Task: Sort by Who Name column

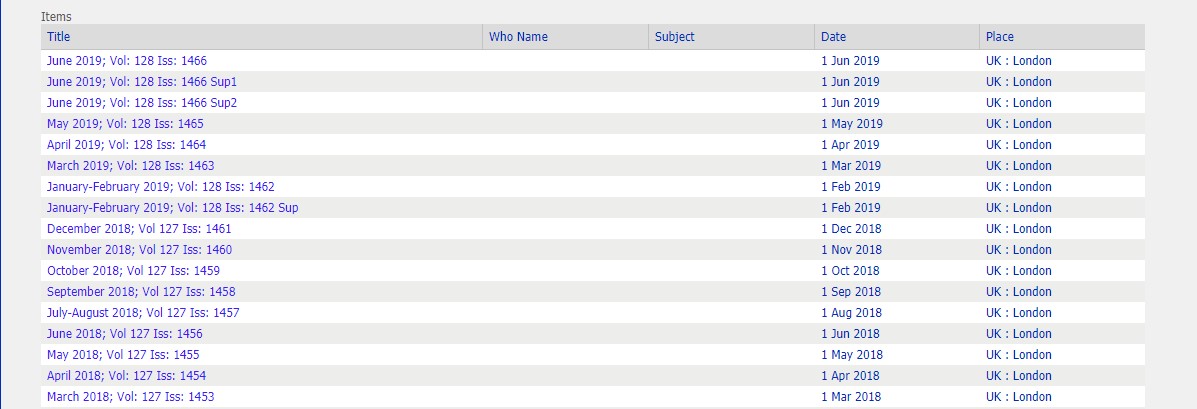Action: (518, 37)
